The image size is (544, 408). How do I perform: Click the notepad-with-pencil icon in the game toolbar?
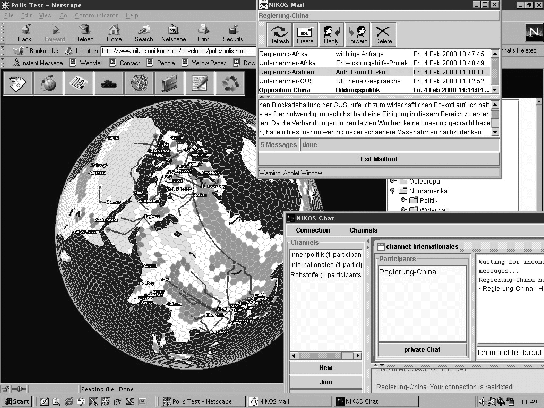pos(200,83)
